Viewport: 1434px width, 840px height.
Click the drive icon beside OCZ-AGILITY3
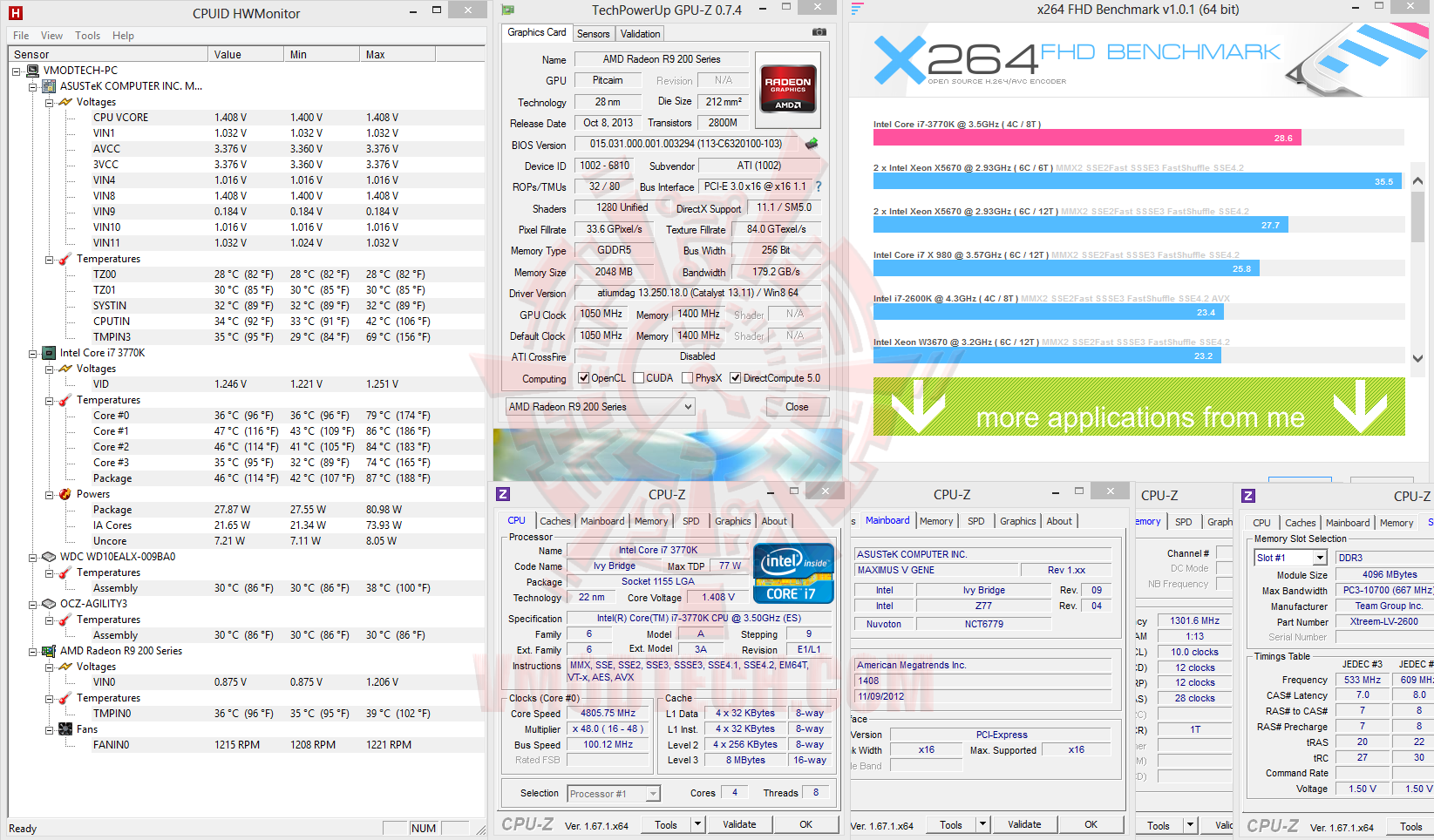pos(49,604)
